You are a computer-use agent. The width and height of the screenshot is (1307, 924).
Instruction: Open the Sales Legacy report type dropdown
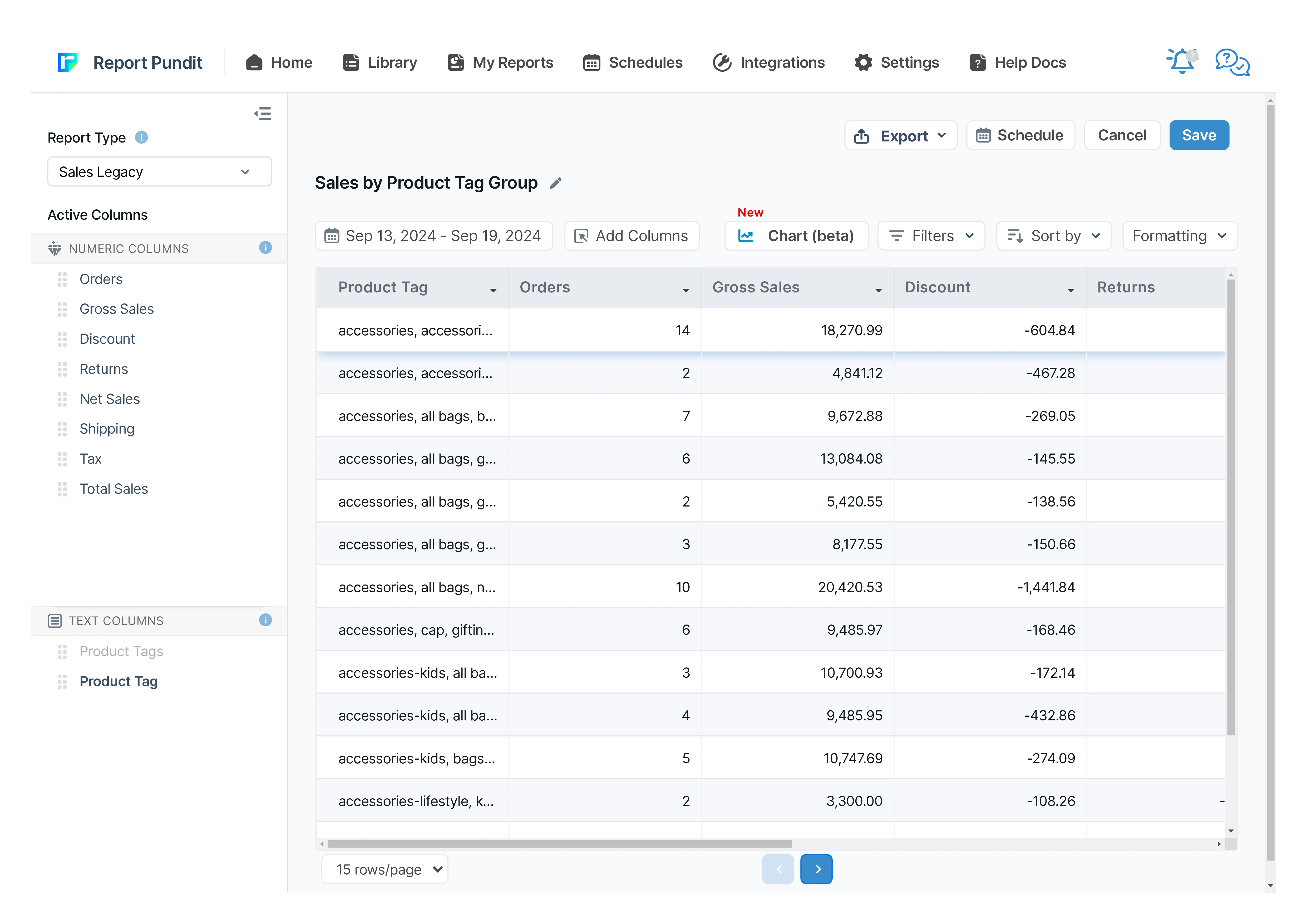tap(159, 172)
